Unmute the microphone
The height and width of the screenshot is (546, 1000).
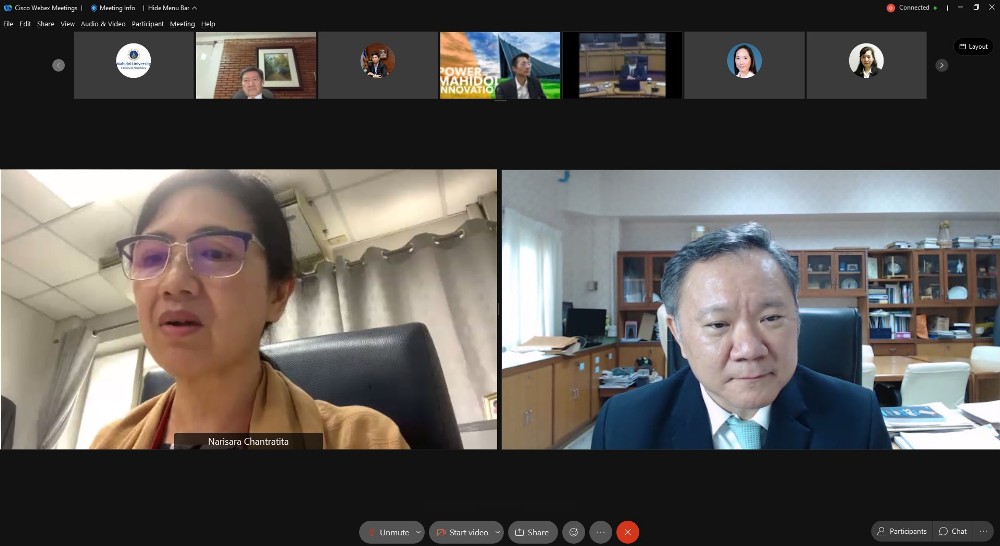[387, 532]
